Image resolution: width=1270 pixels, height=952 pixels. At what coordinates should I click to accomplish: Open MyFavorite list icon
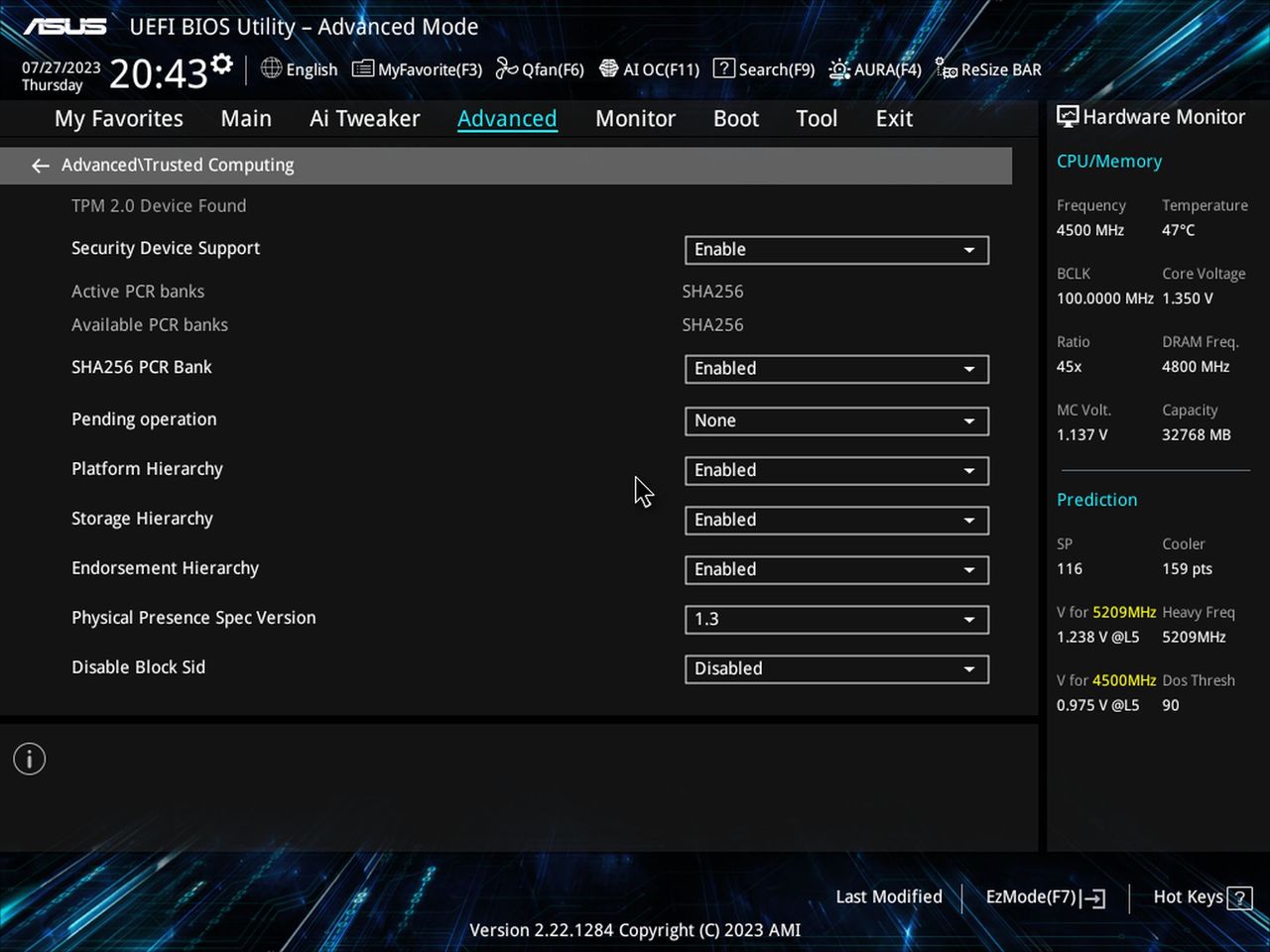pos(363,68)
